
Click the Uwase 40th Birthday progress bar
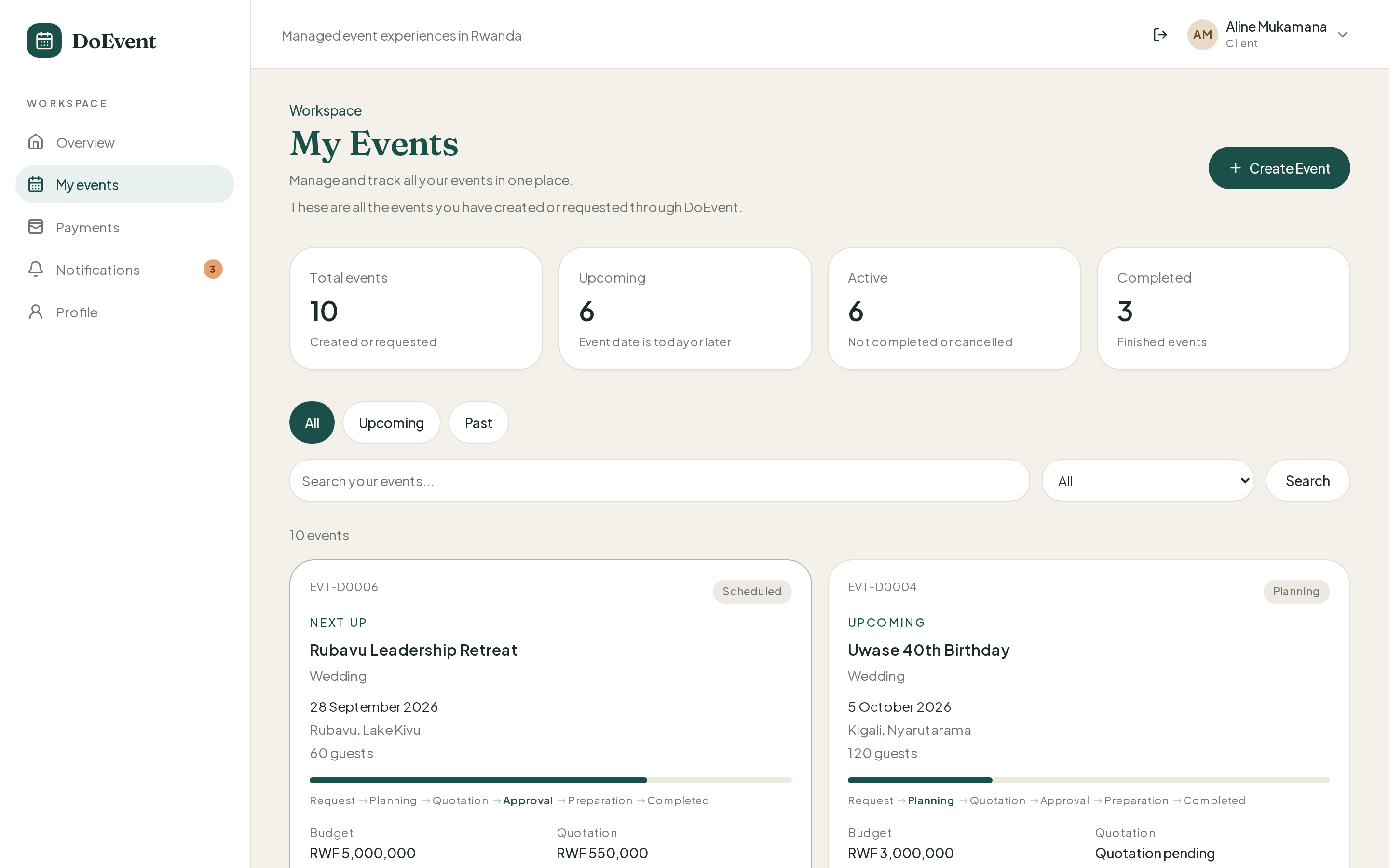pos(1089,780)
